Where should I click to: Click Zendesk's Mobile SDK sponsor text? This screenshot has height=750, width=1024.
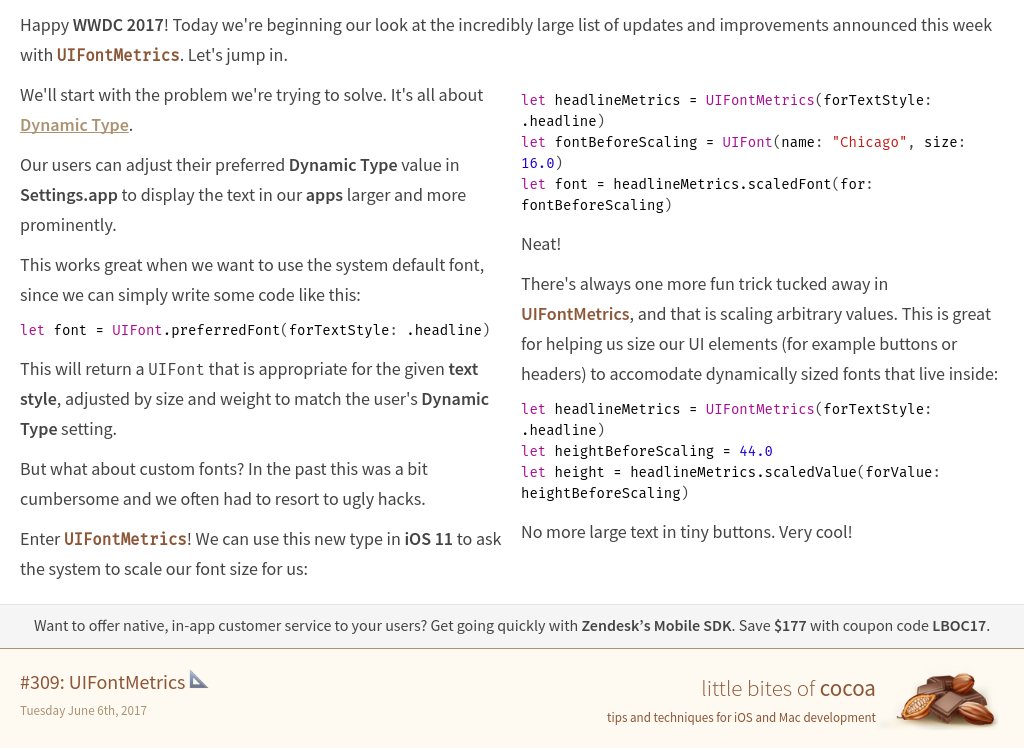tap(656, 626)
